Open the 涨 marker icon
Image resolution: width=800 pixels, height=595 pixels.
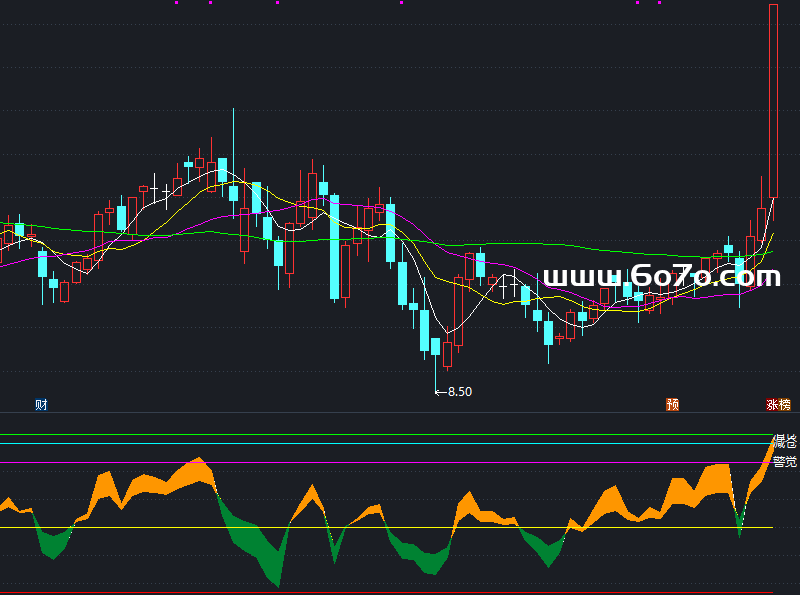[772, 405]
